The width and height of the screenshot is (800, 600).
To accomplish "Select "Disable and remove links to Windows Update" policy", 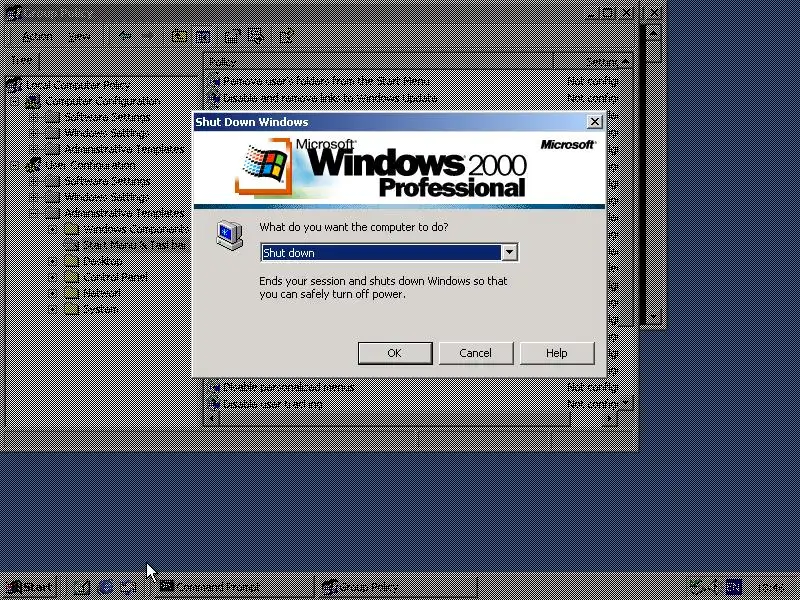I will point(330,98).
